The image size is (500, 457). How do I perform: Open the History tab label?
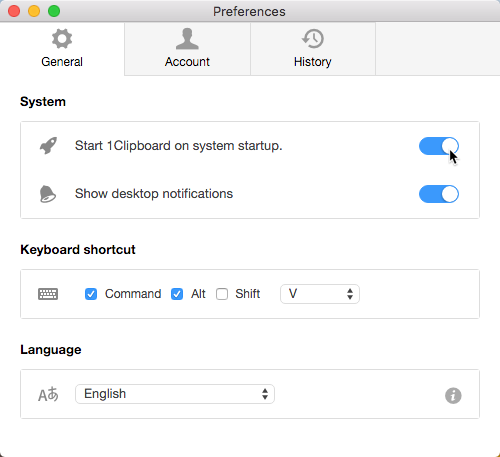(313, 62)
